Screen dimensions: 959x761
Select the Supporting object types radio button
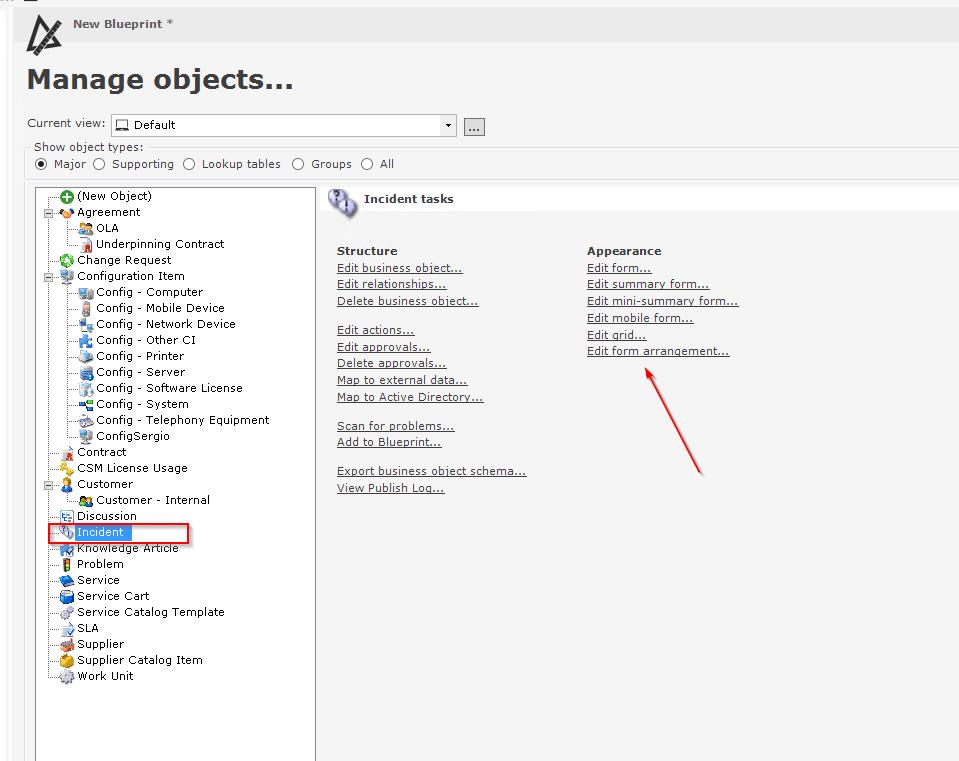(99, 164)
